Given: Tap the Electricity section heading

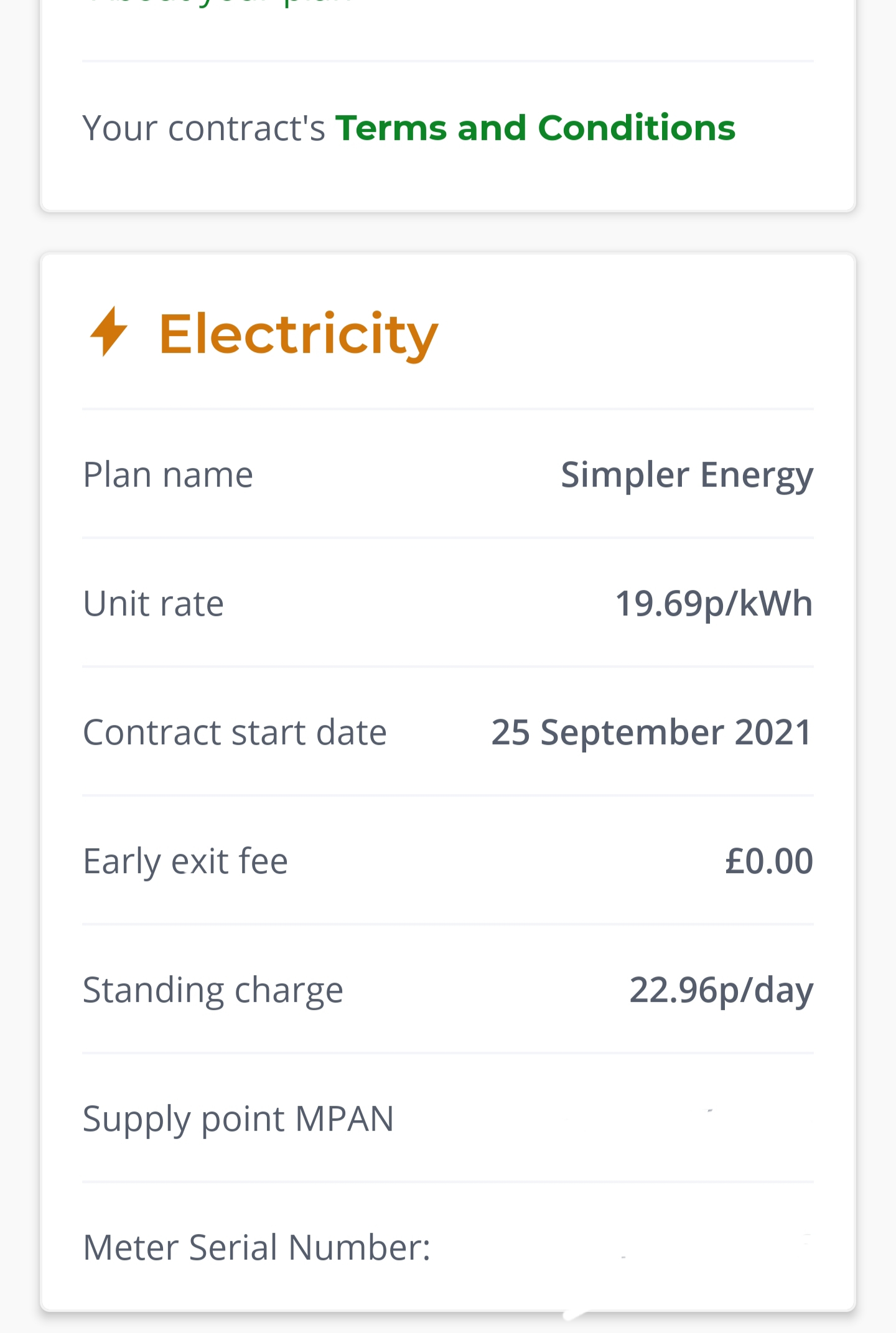Looking at the screenshot, I should [x=299, y=334].
